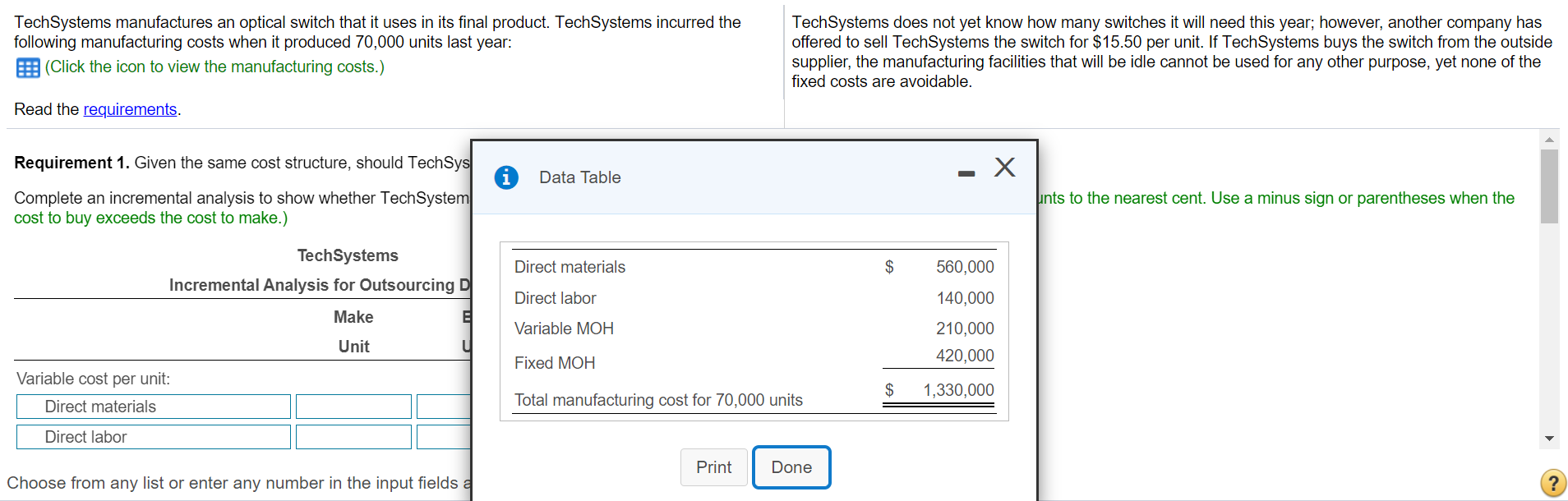
Task: Minimize the Data Table dialog
Action: click(x=966, y=173)
